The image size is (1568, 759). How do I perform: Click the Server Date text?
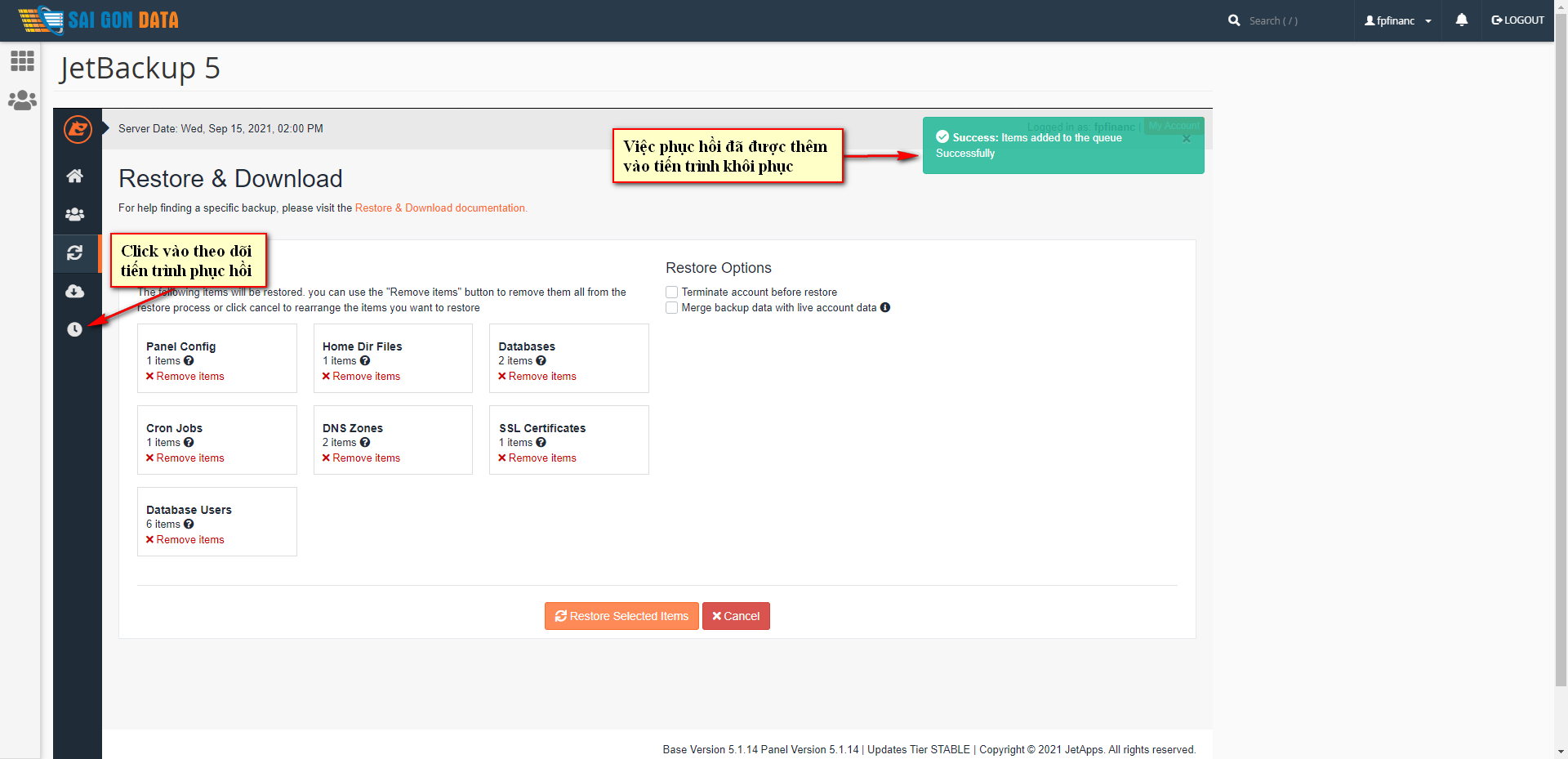(220, 128)
